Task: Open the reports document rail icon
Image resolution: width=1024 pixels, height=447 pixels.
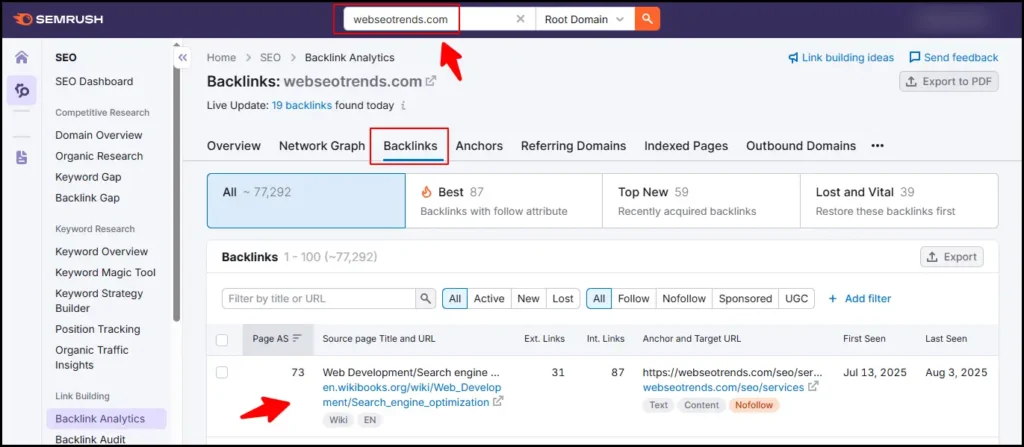Action: pyautogui.click(x=22, y=157)
